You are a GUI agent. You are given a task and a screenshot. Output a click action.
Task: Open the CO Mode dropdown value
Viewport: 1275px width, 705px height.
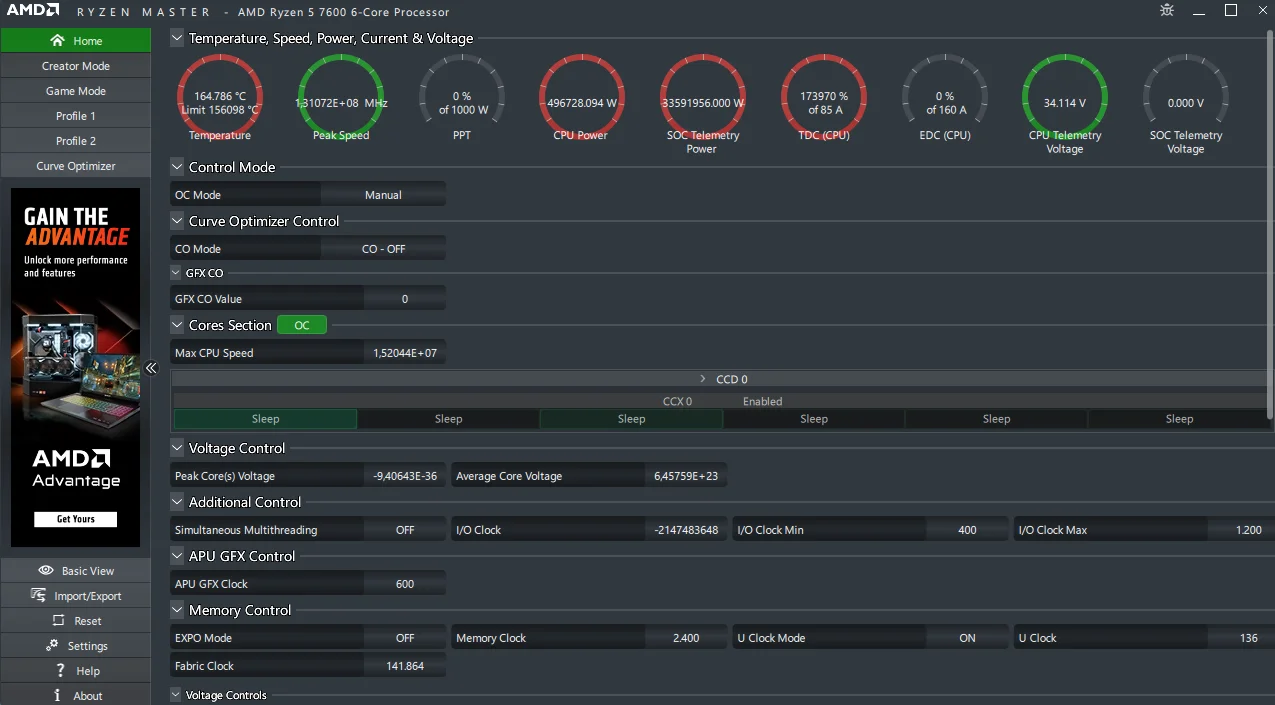tap(383, 249)
